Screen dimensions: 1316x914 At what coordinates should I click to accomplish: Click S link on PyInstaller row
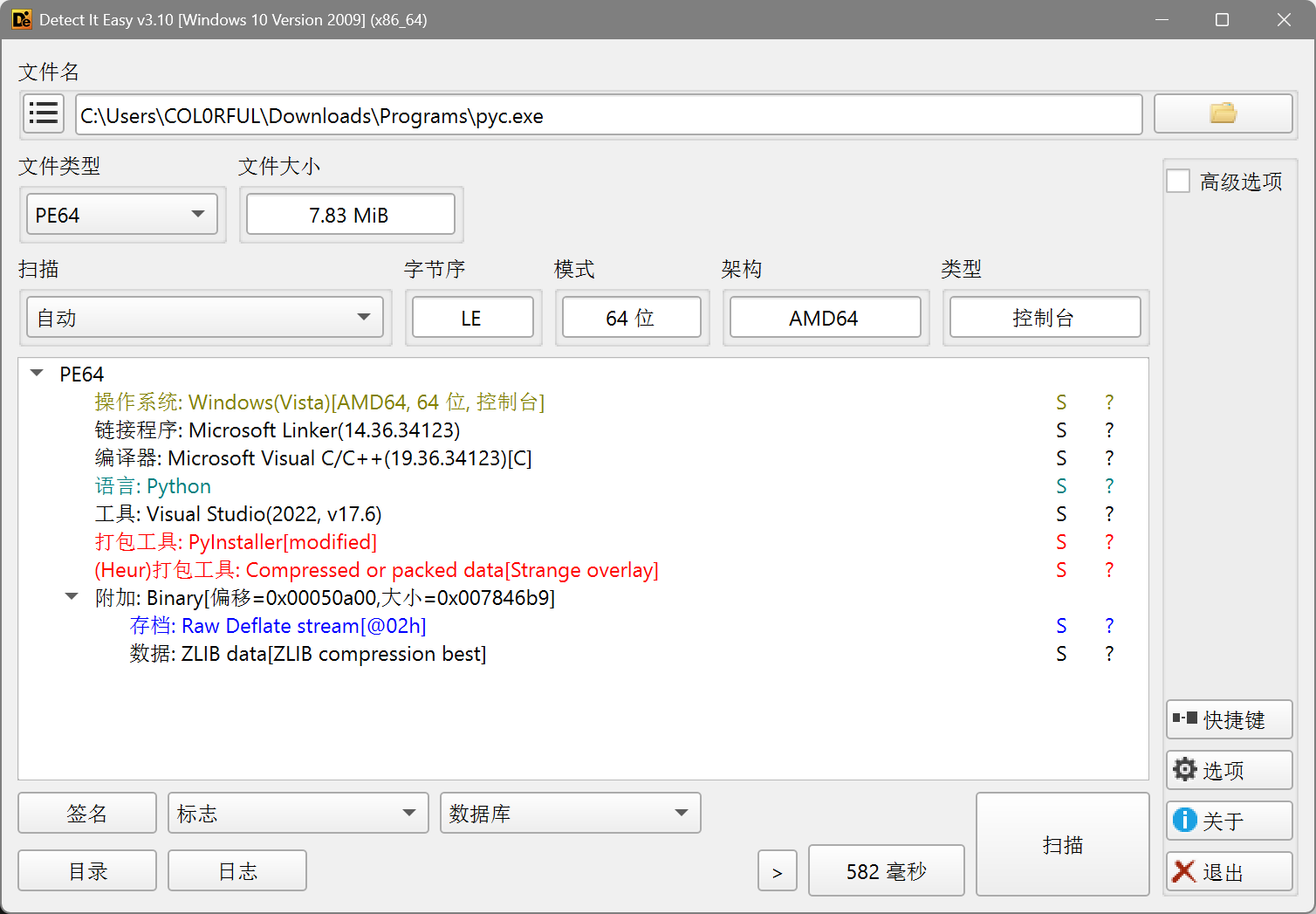coord(1061,542)
